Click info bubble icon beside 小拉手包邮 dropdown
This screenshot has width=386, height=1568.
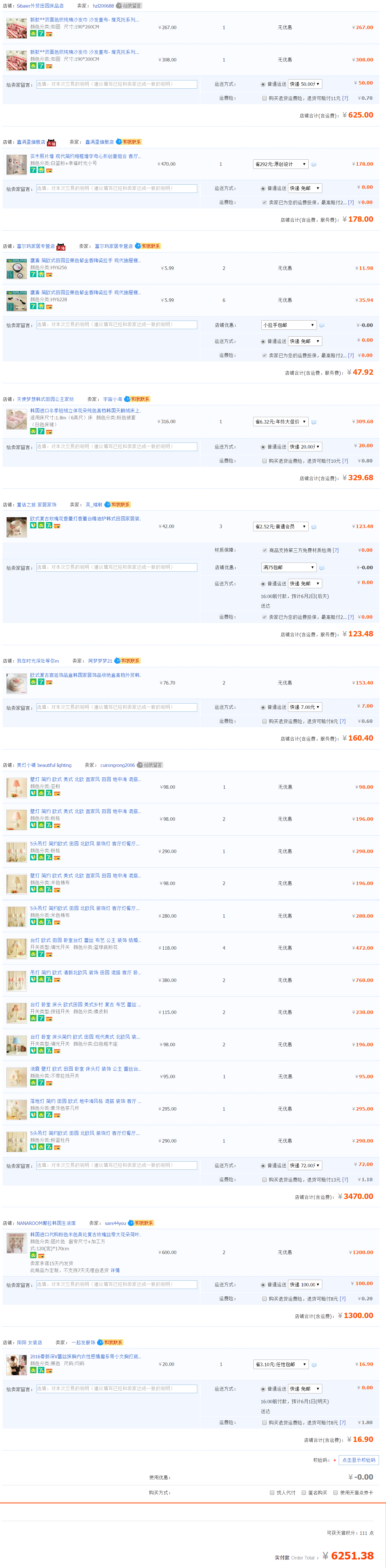click(321, 326)
